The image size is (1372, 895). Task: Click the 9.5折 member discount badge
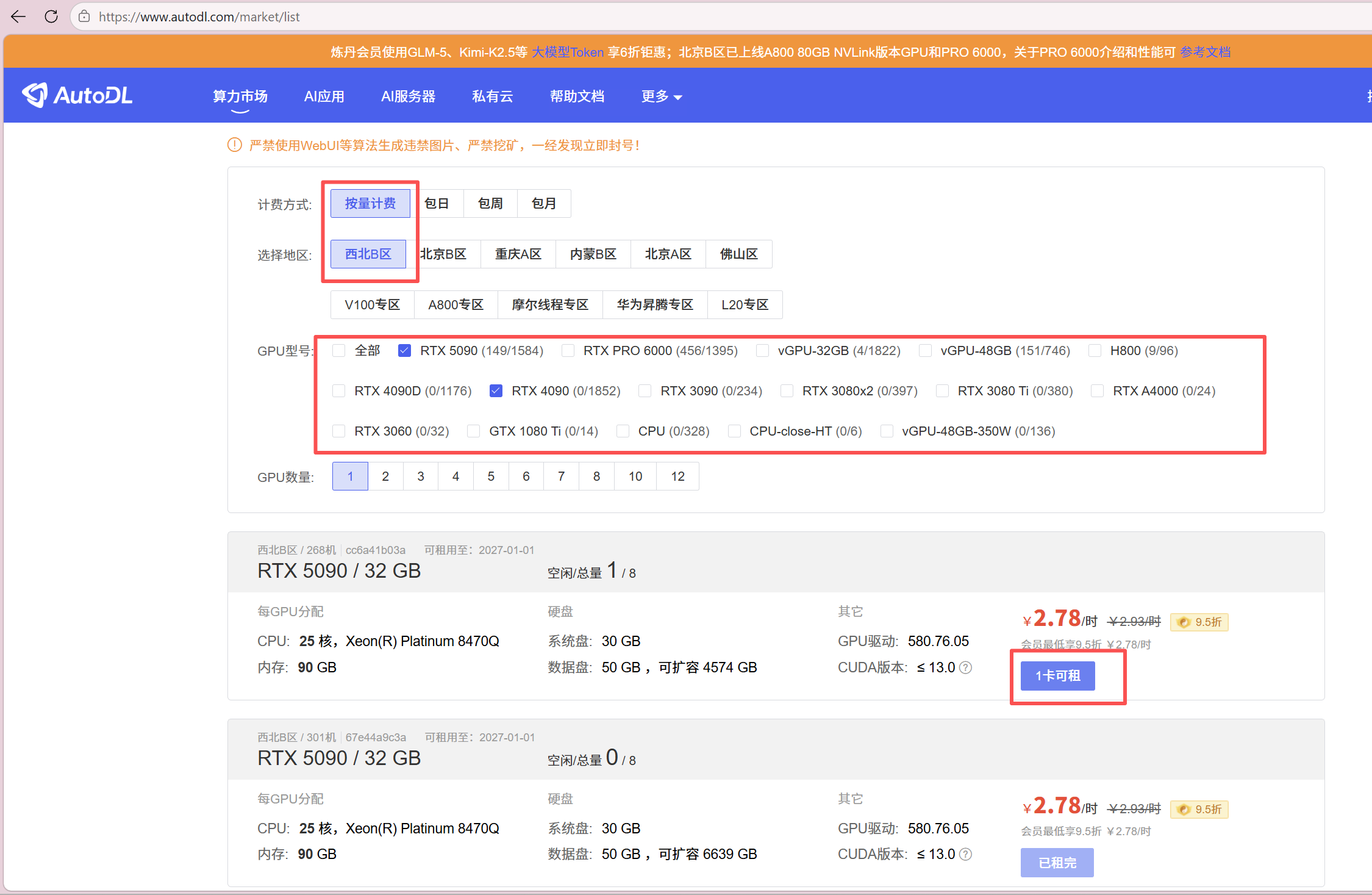1199,622
